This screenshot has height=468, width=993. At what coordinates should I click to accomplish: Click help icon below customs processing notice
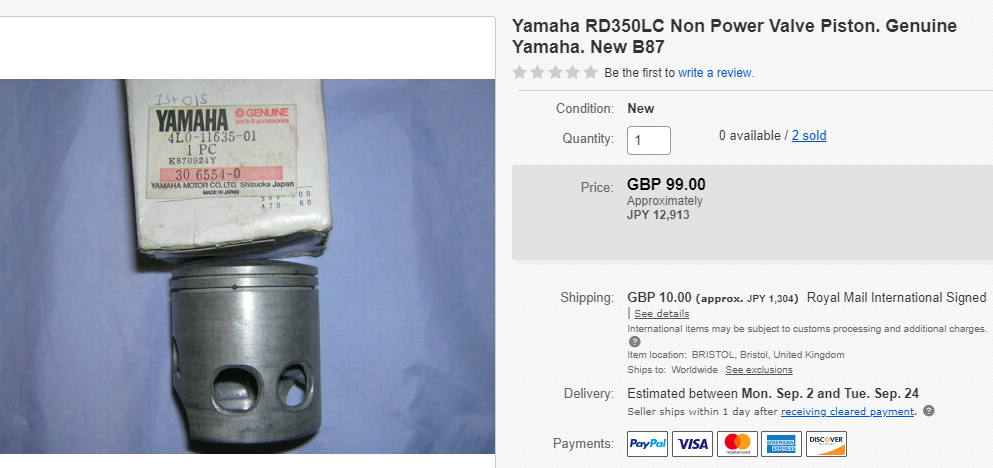point(635,341)
